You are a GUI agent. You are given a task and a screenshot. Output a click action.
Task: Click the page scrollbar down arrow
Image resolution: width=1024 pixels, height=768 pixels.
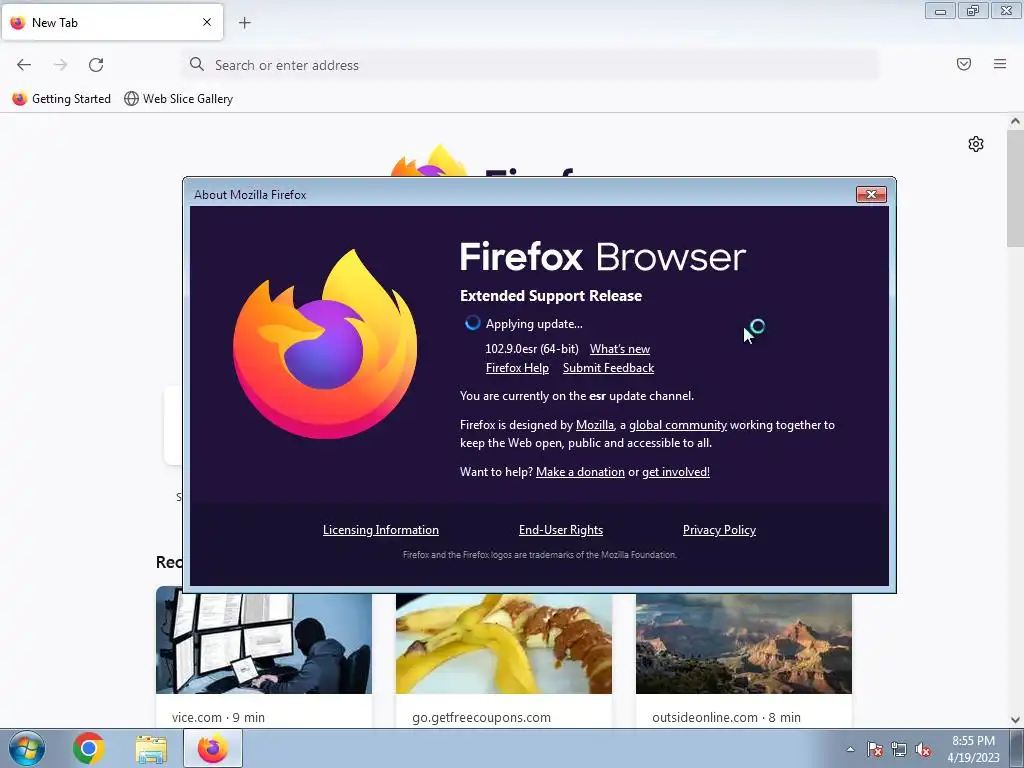(1015, 720)
